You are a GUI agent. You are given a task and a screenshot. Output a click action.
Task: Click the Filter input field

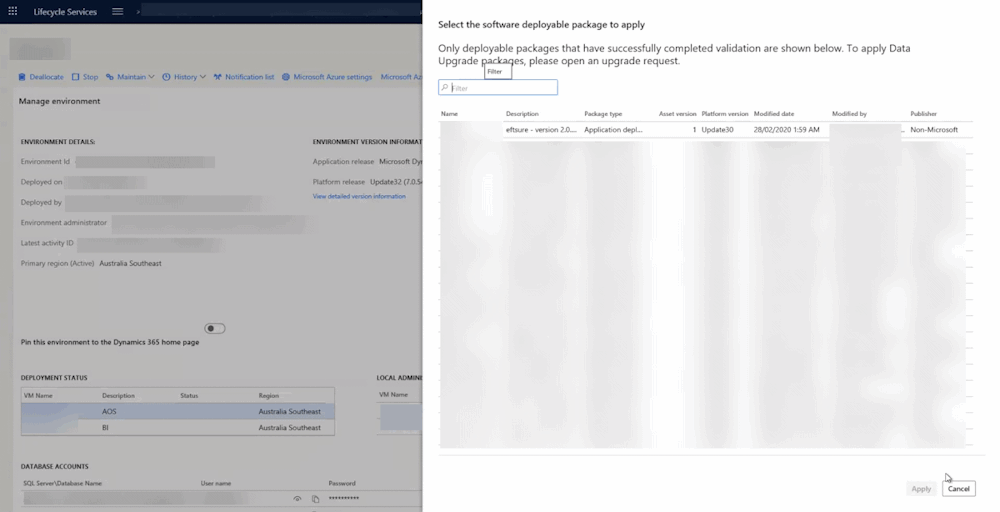click(x=498, y=87)
